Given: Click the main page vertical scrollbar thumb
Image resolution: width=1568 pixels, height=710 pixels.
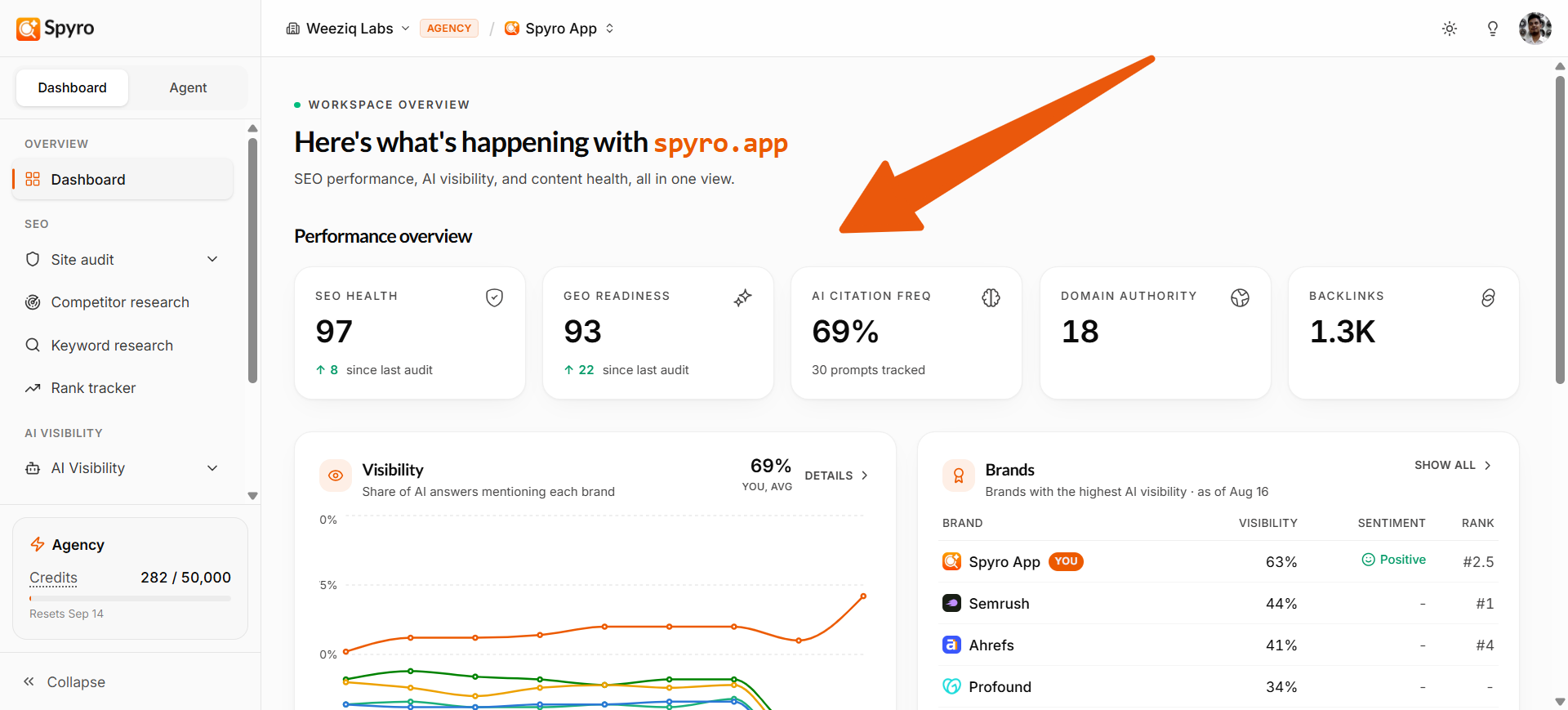Looking at the screenshot, I should tap(1560, 230).
